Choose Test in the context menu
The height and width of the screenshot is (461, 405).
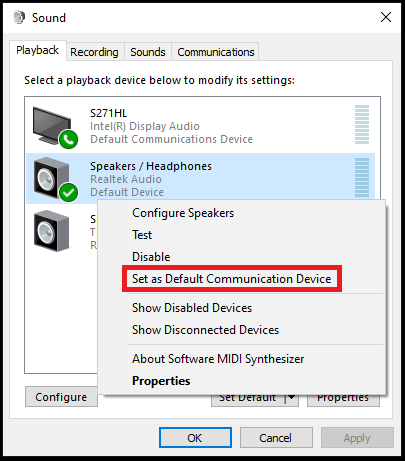point(142,235)
